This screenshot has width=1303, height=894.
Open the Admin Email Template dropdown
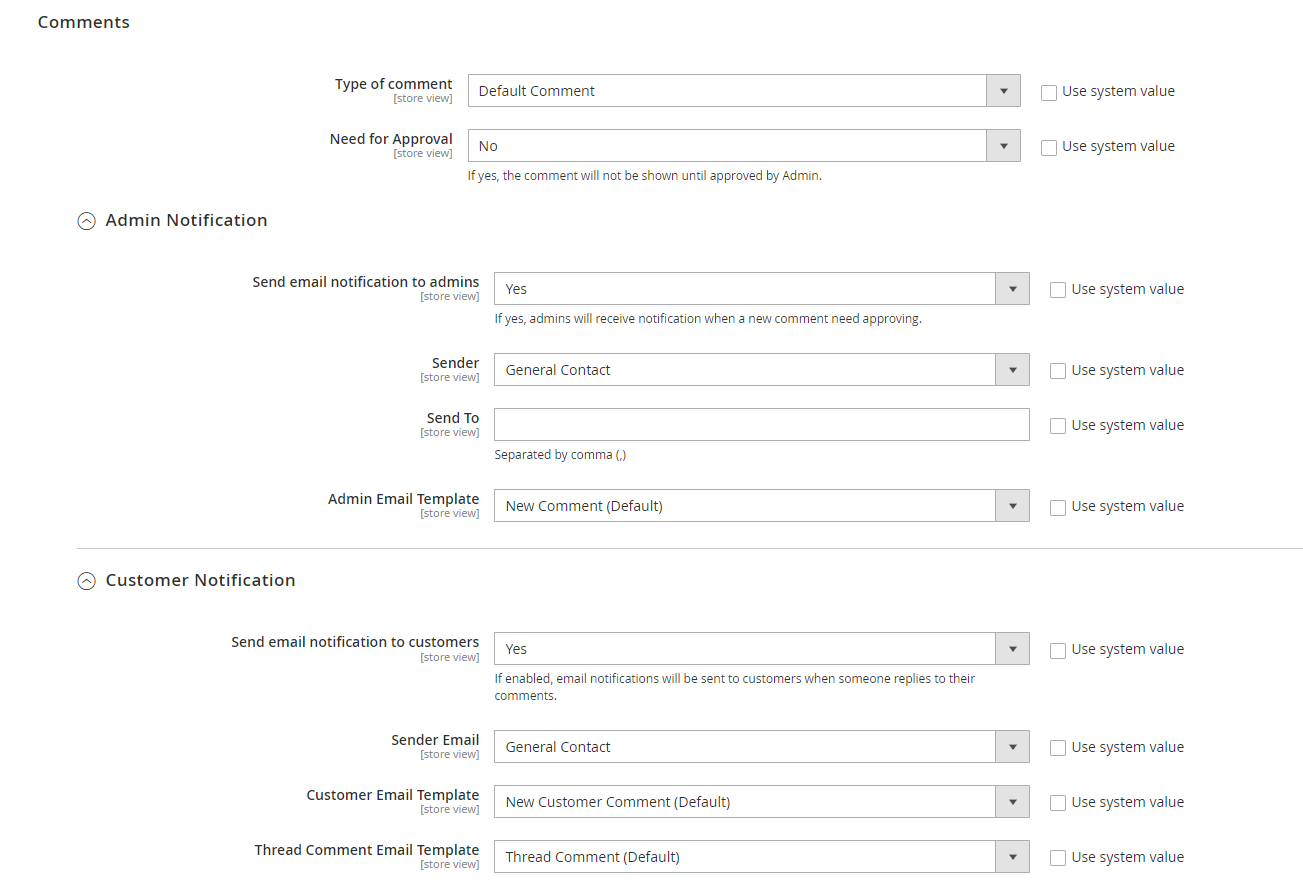click(x=761, y=506)
